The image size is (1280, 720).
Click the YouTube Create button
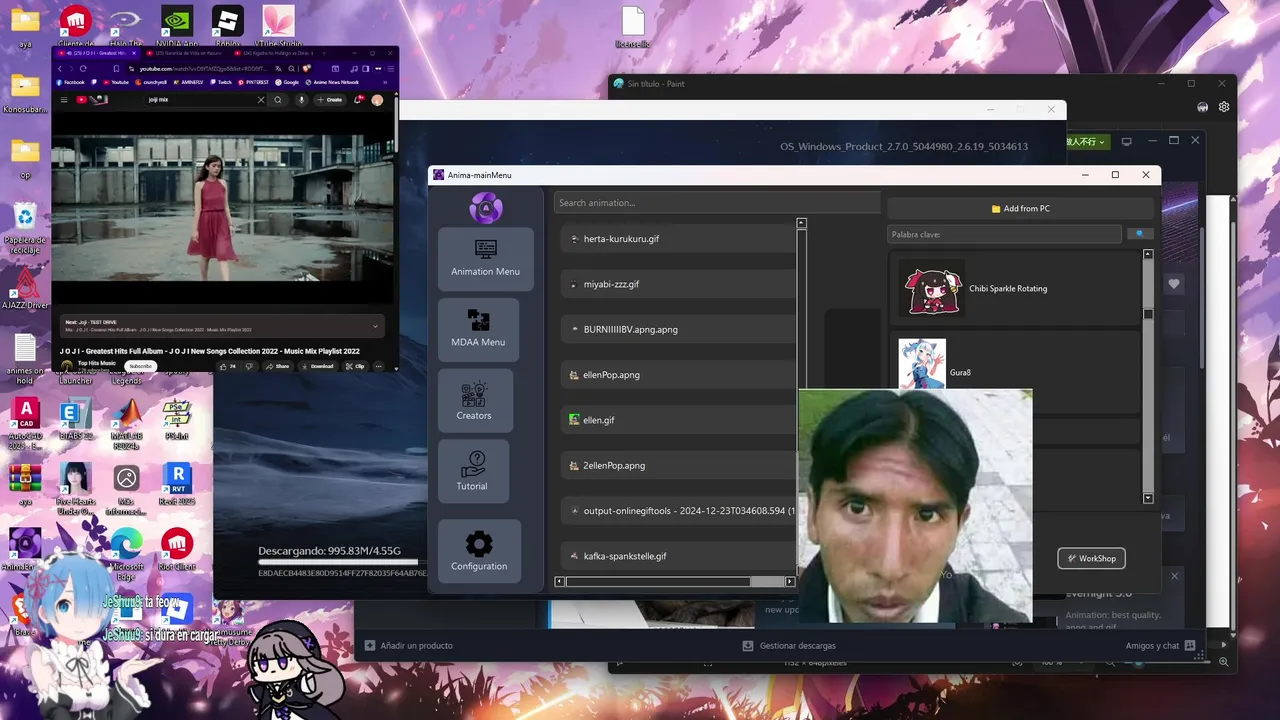(x=330, y=100)
